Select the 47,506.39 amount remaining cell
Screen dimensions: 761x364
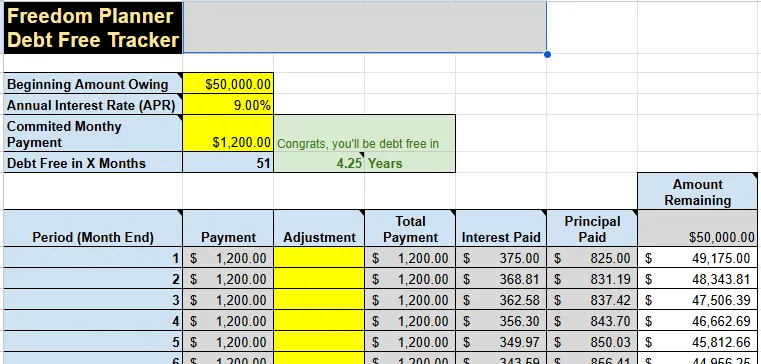tap(697, 299)
